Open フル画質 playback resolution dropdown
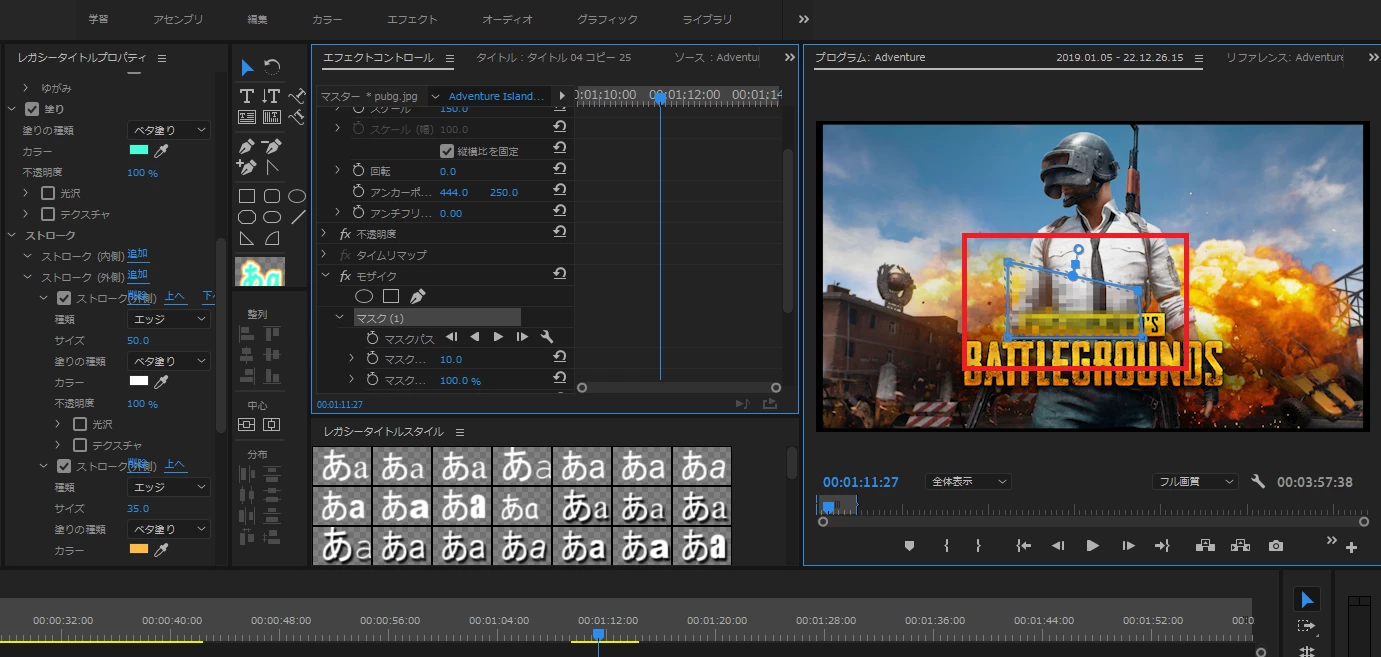Viewport: 1381px width, 657px height. click(1195, 482)
